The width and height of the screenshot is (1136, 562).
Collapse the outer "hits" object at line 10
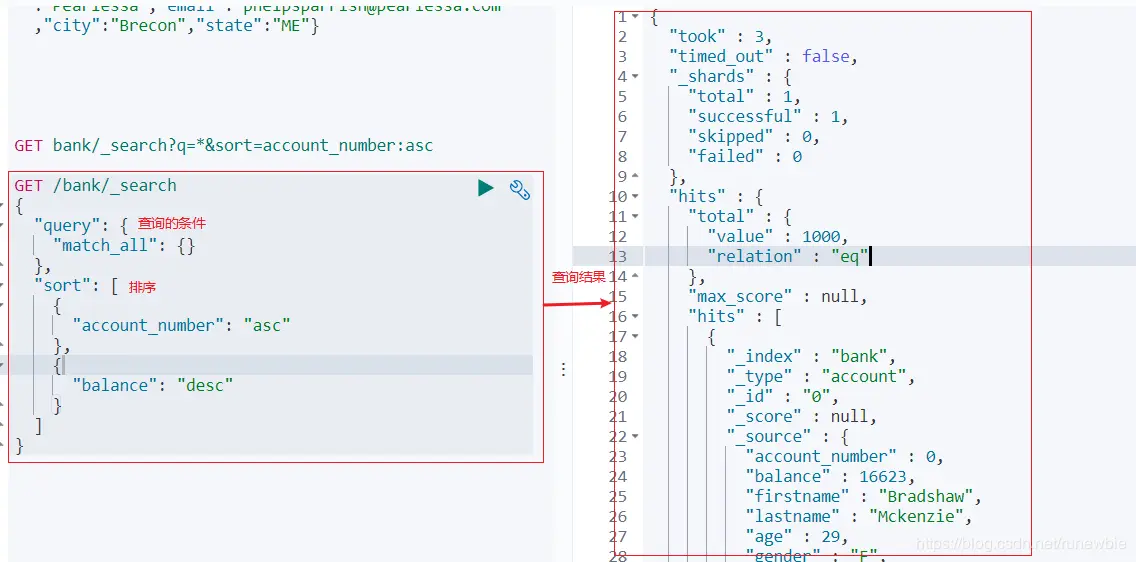pyautogui.click(x=635, y=196)
